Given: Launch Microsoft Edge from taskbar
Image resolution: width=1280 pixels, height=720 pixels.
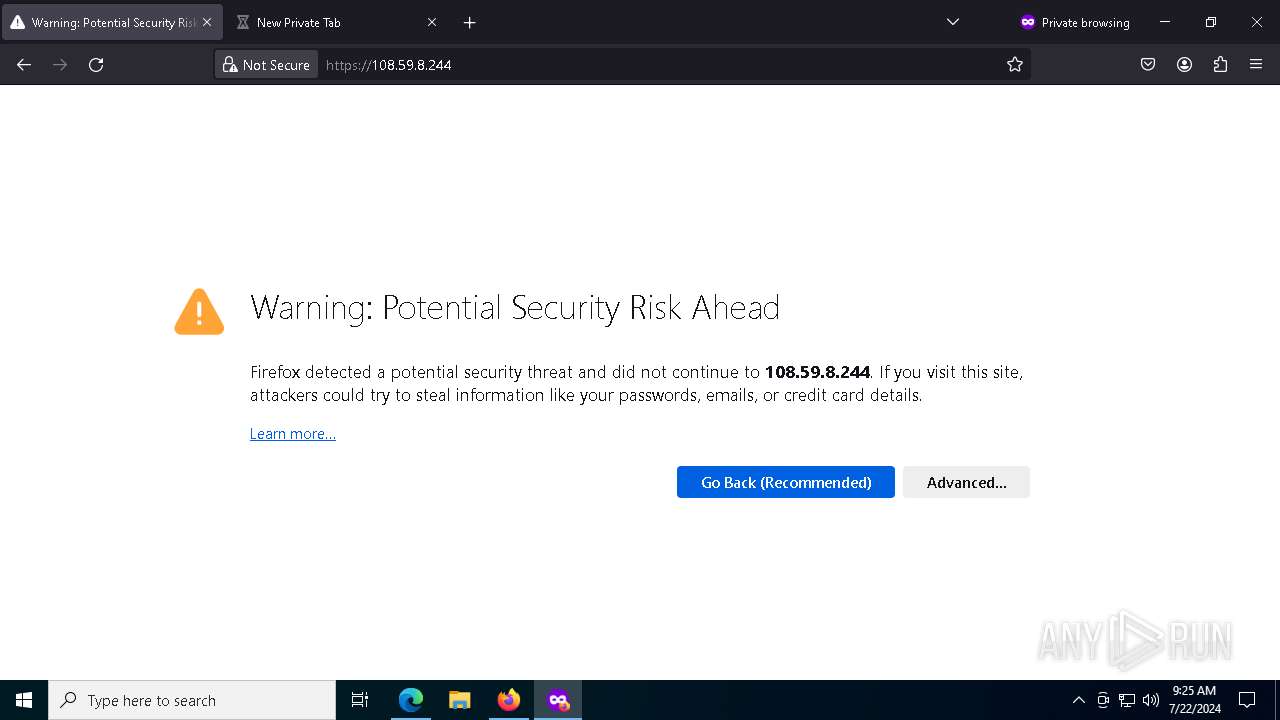Looking at the screenshot, I should pos(411,700).
